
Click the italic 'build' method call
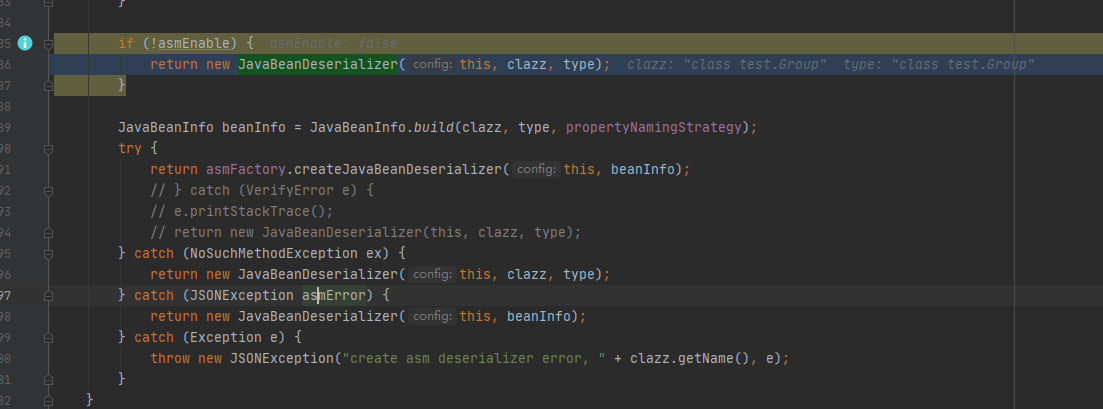pos(433,127)
